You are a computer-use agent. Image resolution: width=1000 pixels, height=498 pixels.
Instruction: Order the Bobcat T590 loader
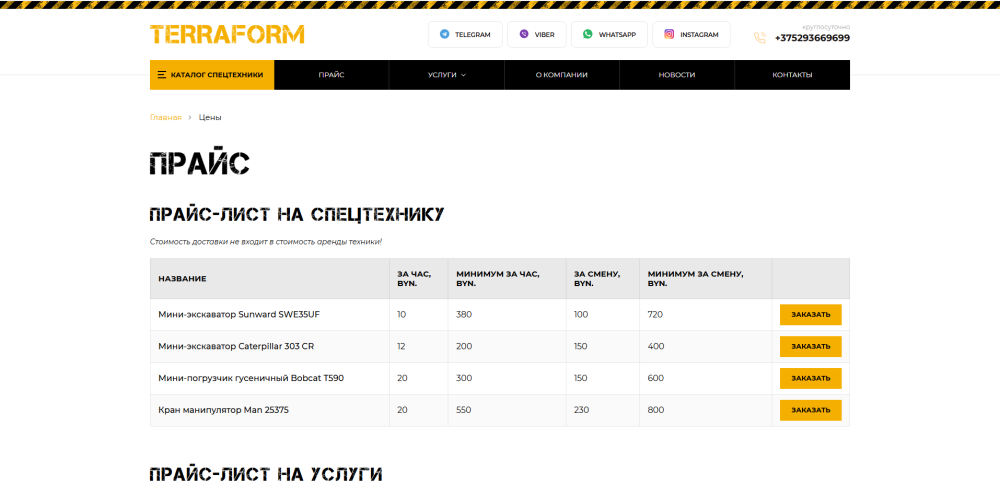click(810, 379)
